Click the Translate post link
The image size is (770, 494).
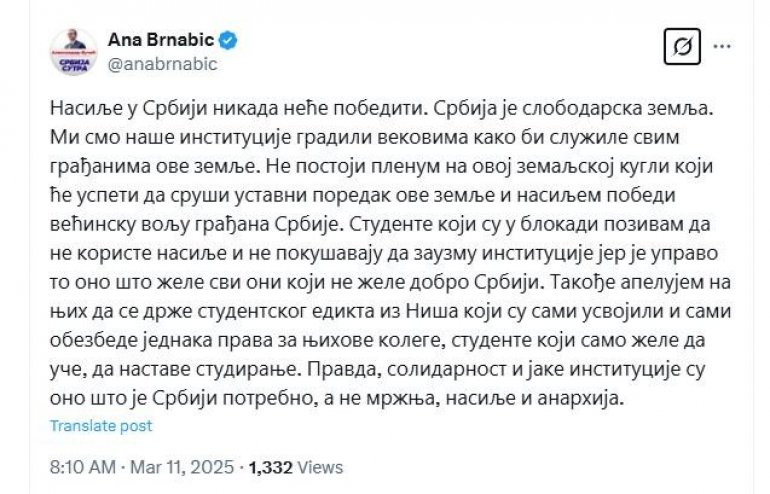[x=101, y=426]
